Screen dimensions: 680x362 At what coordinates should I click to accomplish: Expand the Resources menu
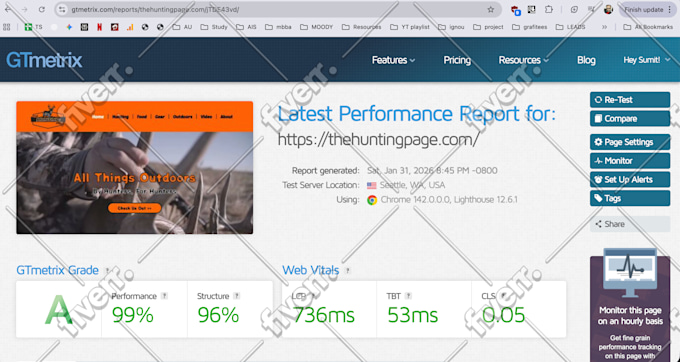(x=523, y=60)
